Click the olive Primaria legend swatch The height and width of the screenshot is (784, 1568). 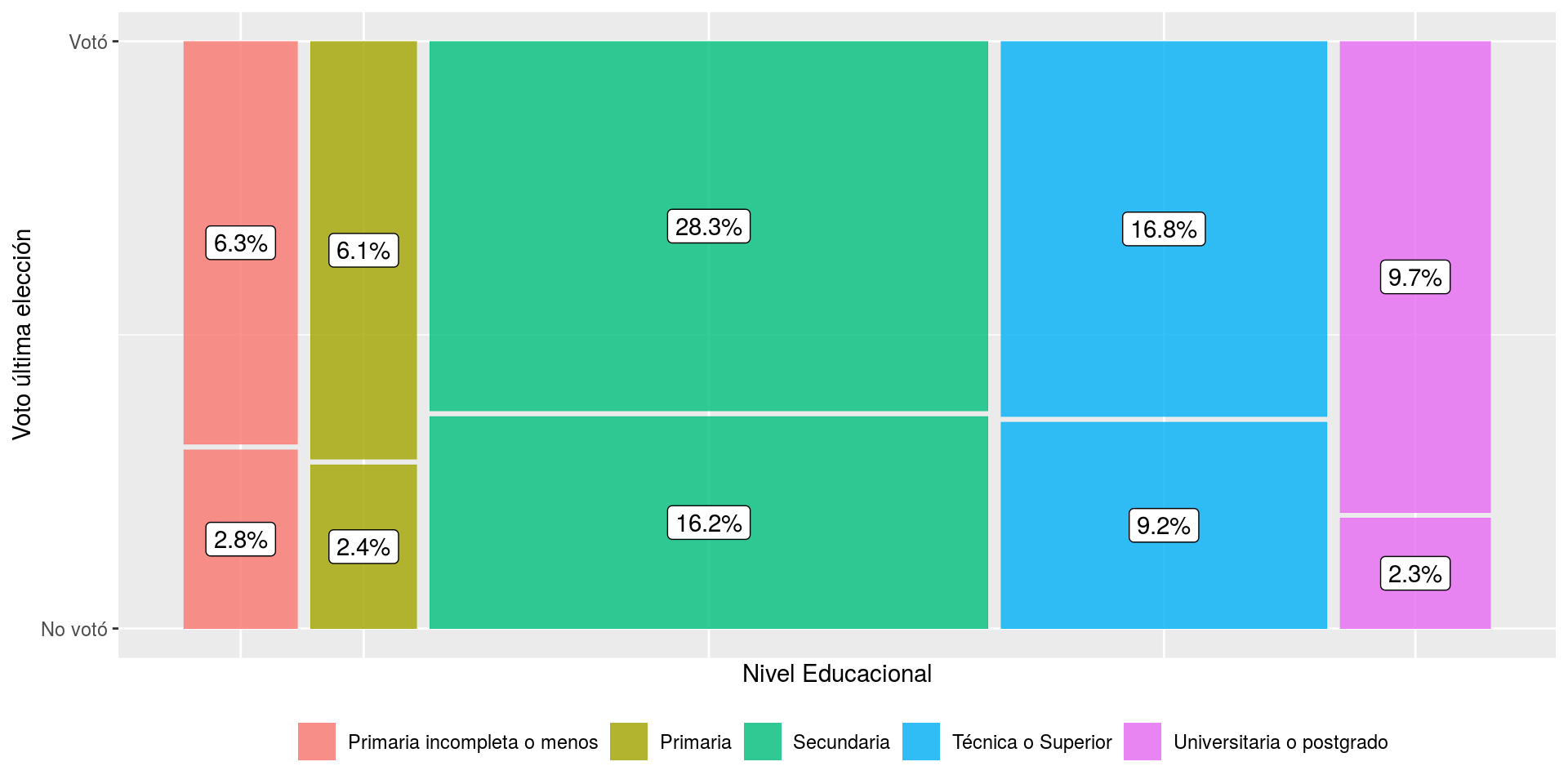coord(629,742)
